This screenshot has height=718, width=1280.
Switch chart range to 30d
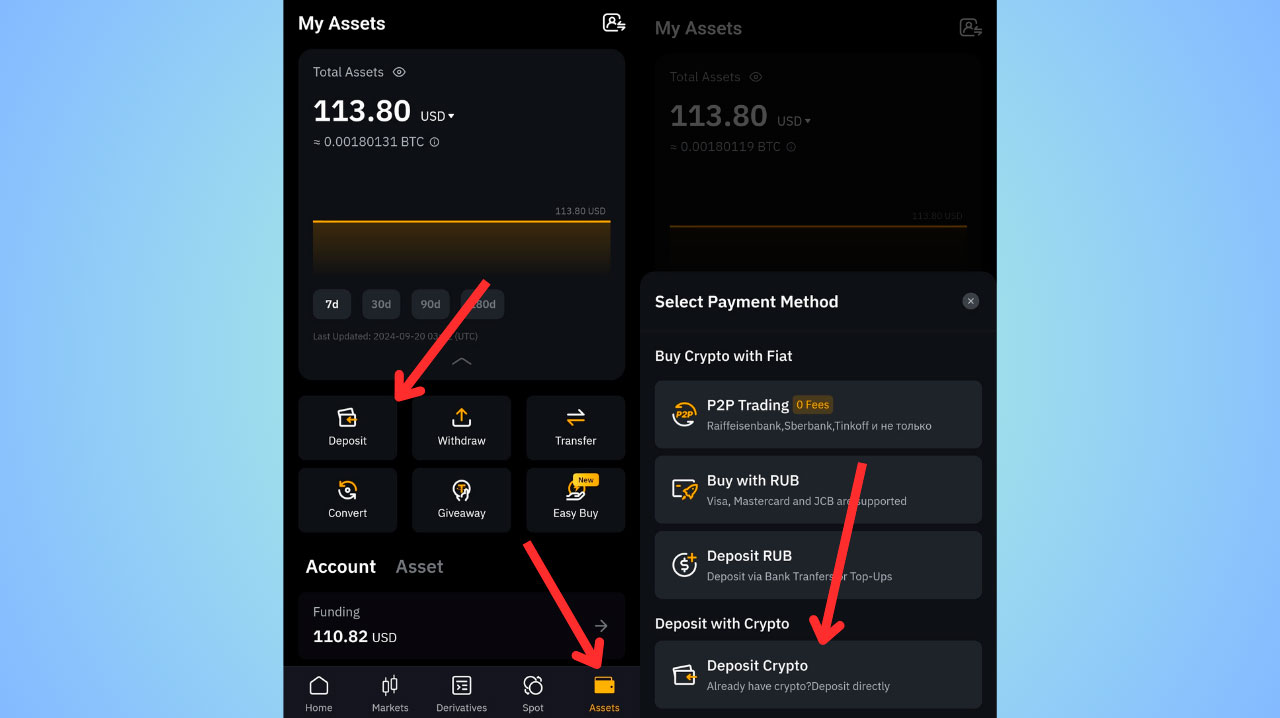(x=381, y=304)
